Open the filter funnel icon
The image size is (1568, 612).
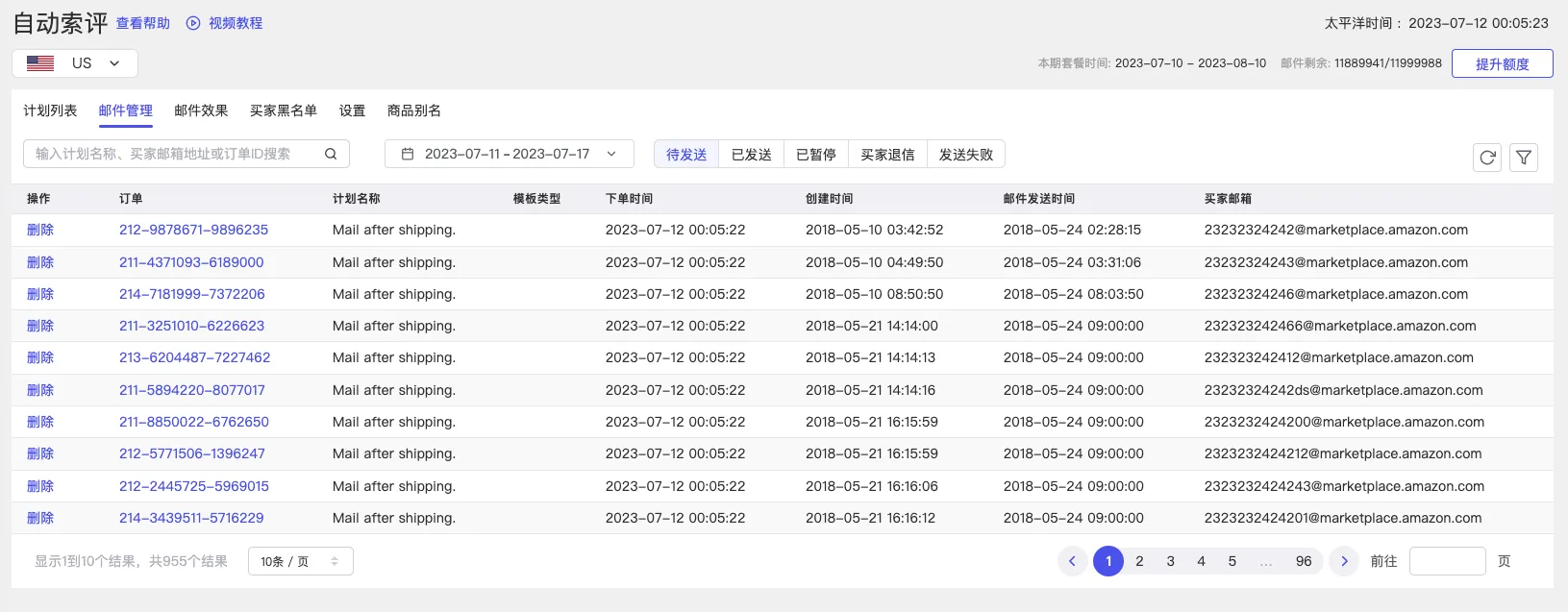[x=1524, y=158]
